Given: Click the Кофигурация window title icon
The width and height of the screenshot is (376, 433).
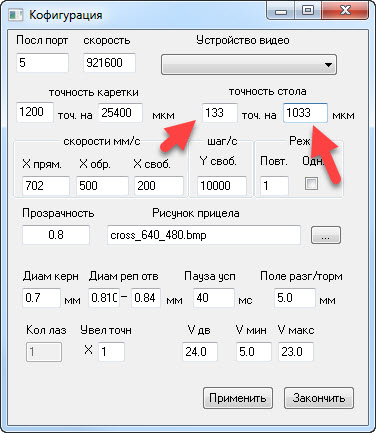Looking at the screenshot, I should coord(15,15).
